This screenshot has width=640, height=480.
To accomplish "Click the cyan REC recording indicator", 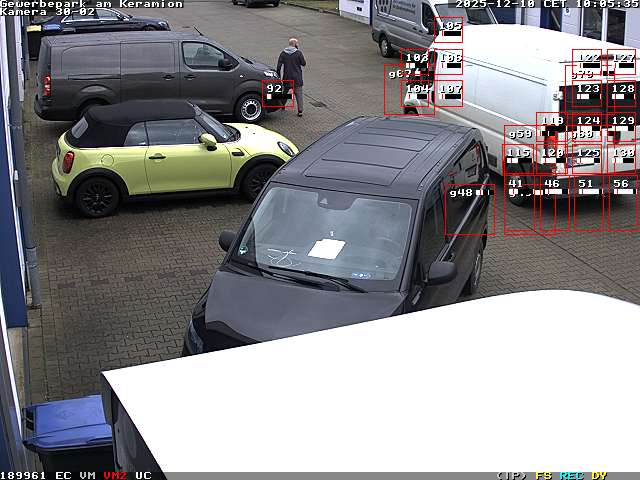I will [571, 475].
